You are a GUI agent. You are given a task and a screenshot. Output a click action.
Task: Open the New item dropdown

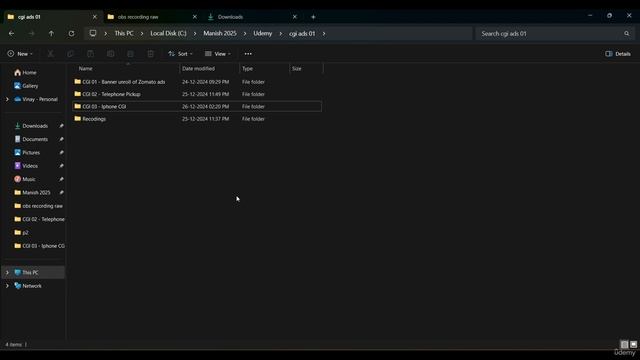coord(20,54)
